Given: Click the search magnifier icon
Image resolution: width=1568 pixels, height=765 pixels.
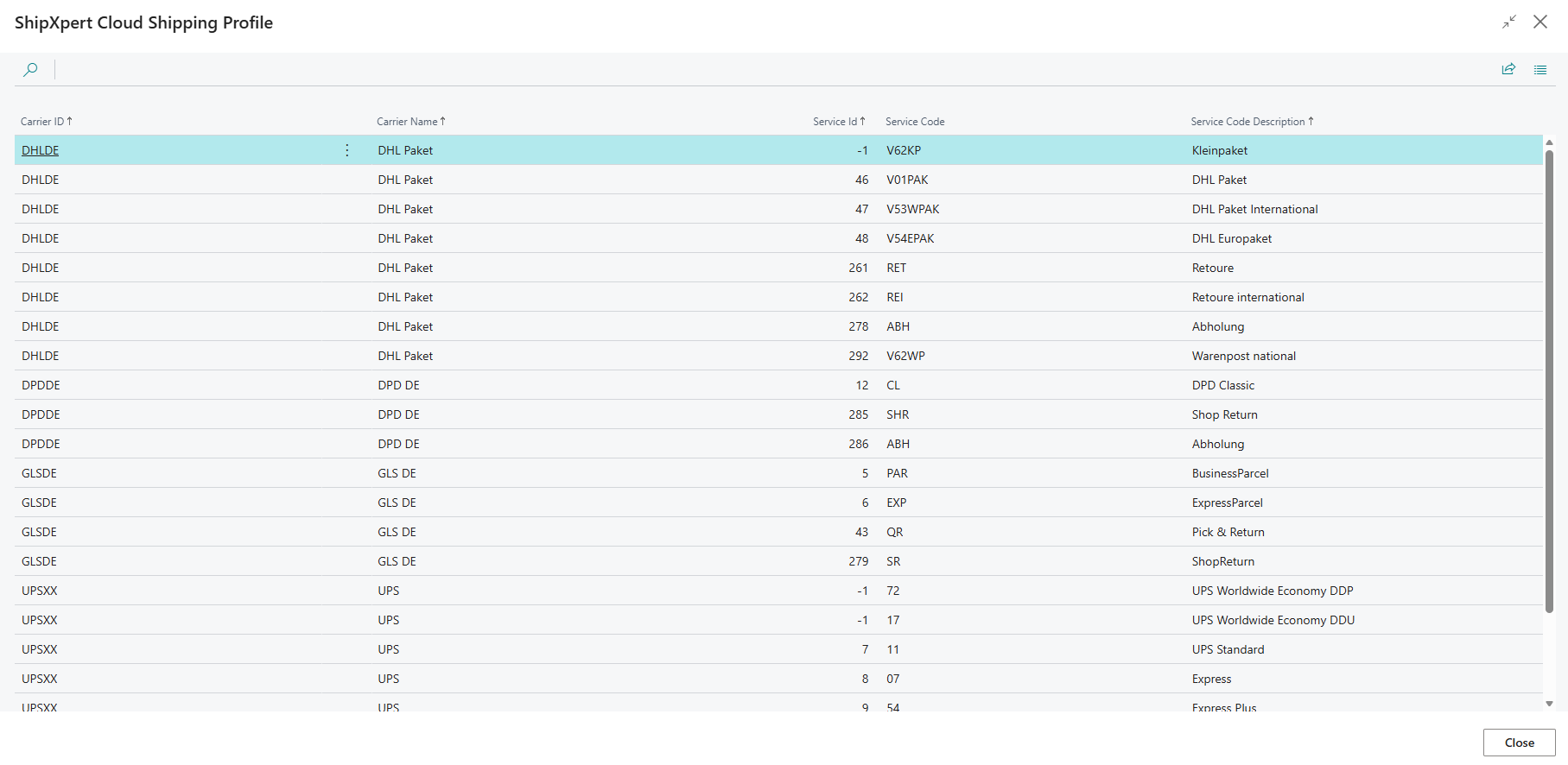Looking at the screenshot, I should coord(30,70).
